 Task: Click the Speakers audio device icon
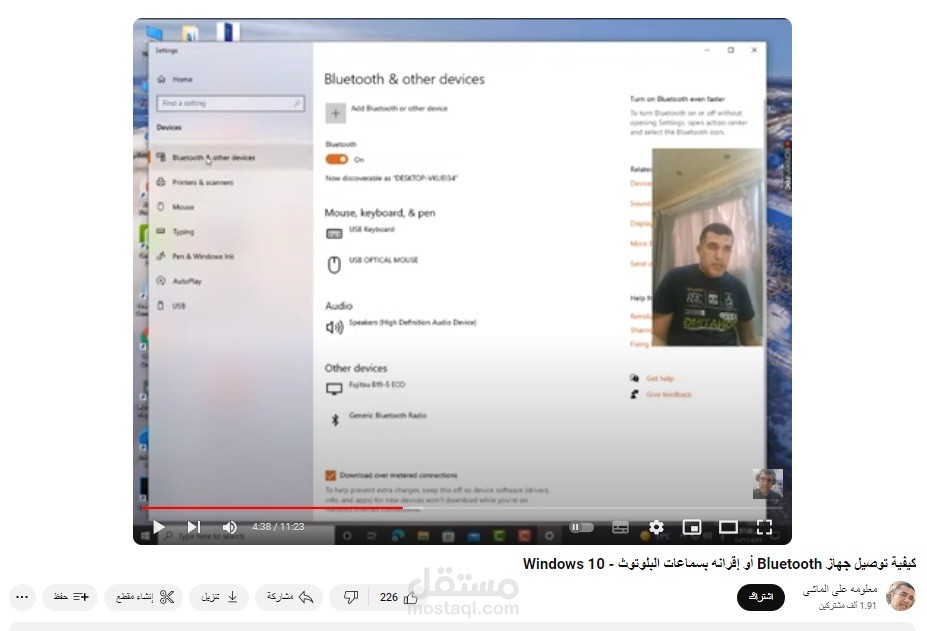pos(335,326)
